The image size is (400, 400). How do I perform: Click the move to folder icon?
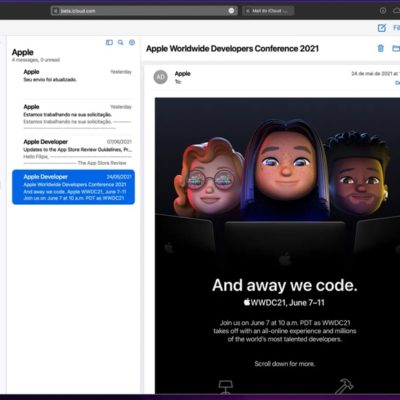tap(396, 48)
